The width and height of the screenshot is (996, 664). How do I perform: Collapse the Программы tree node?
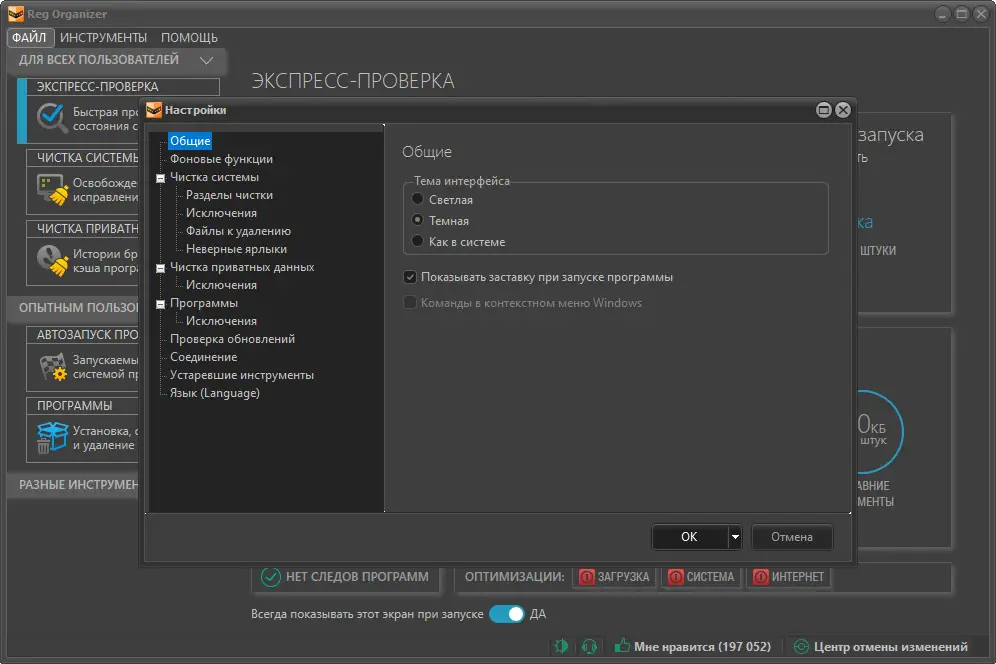coord(161,304)
